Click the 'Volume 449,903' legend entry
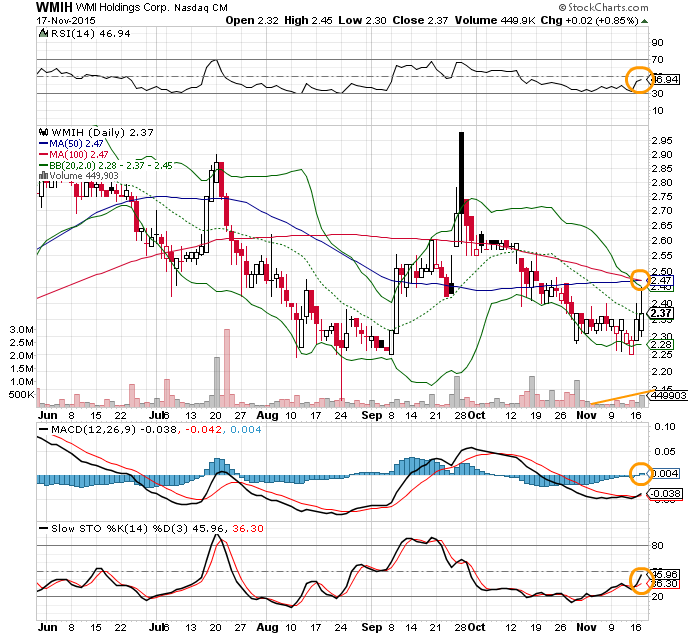 click(x=84, y=176)
